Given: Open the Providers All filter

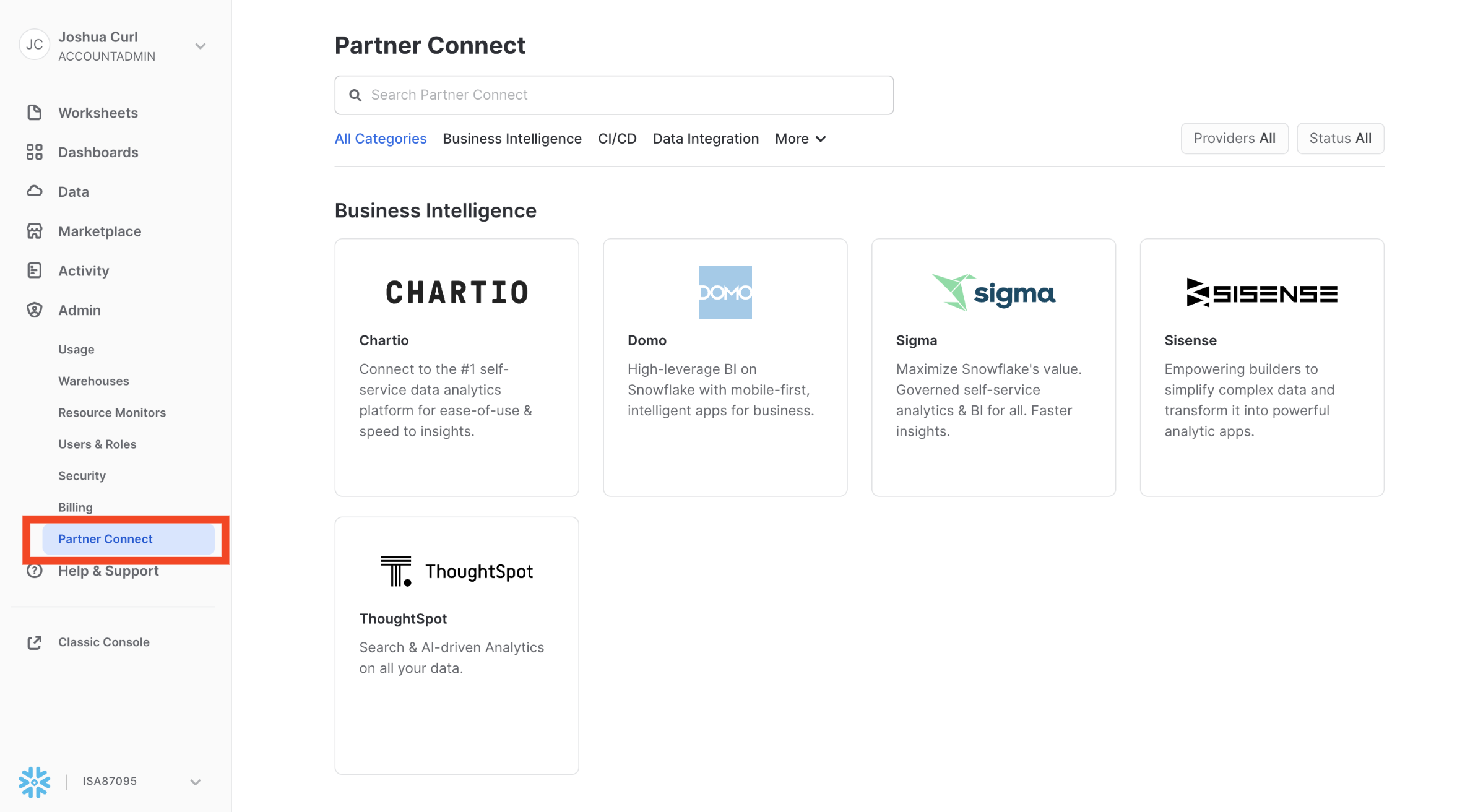Looking at the screenshot, I should pyautogui.click(x=1234, y=138).
